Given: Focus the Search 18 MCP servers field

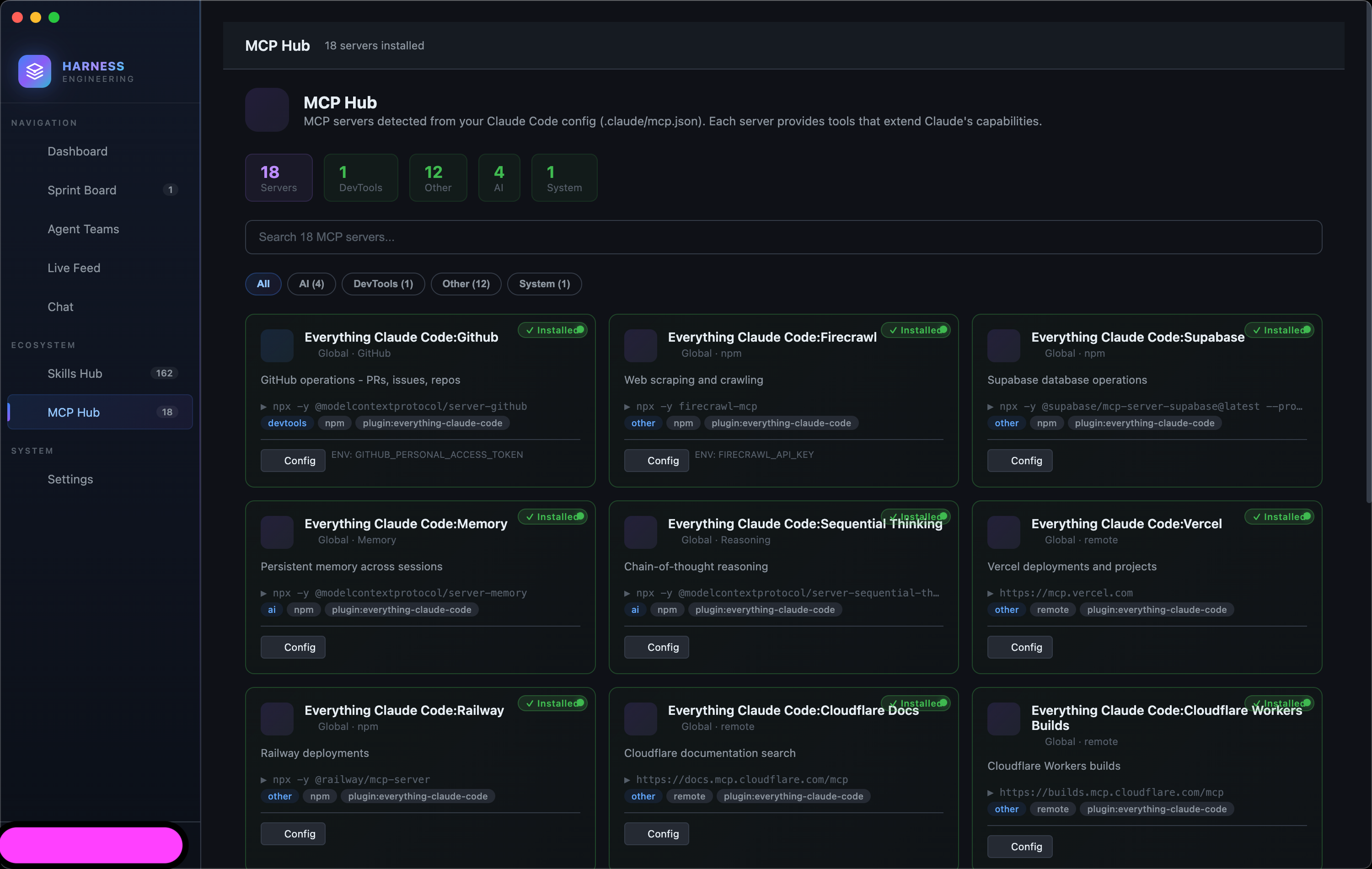Looking at the screenshot, I should click(x=783, y=237).
